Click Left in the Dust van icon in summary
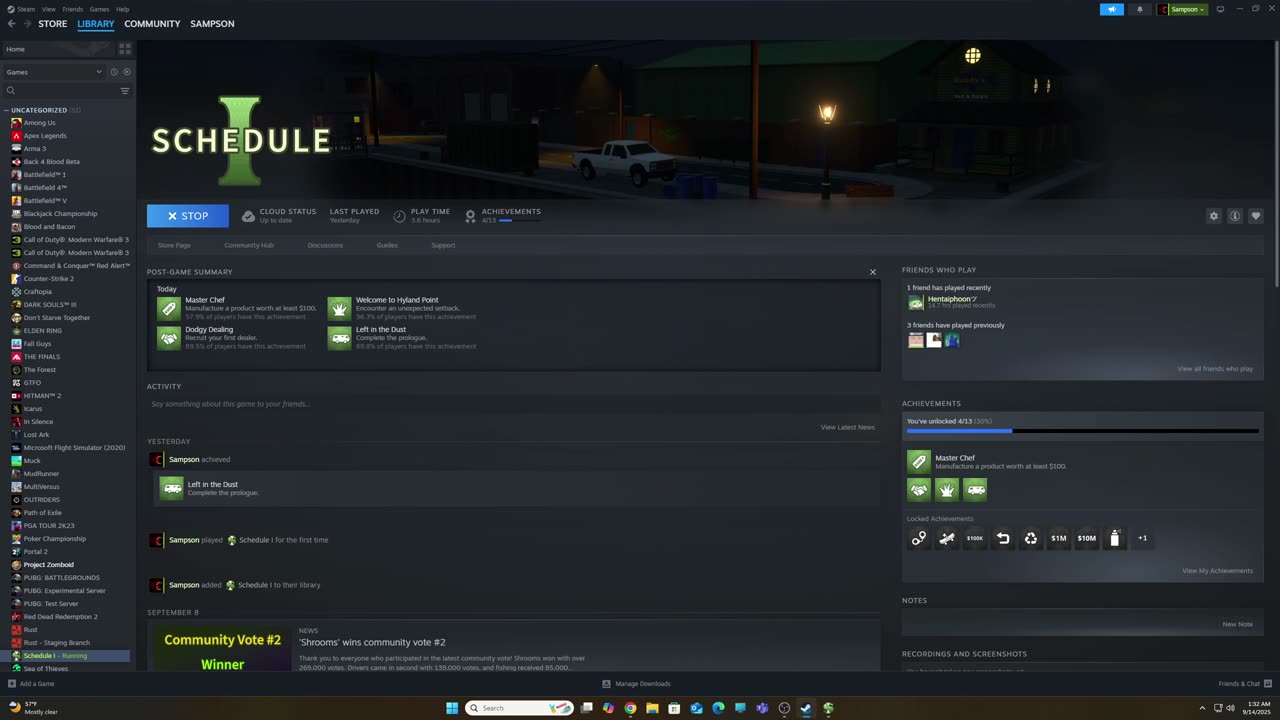The image size is (1280, 720). click(340, 338)
